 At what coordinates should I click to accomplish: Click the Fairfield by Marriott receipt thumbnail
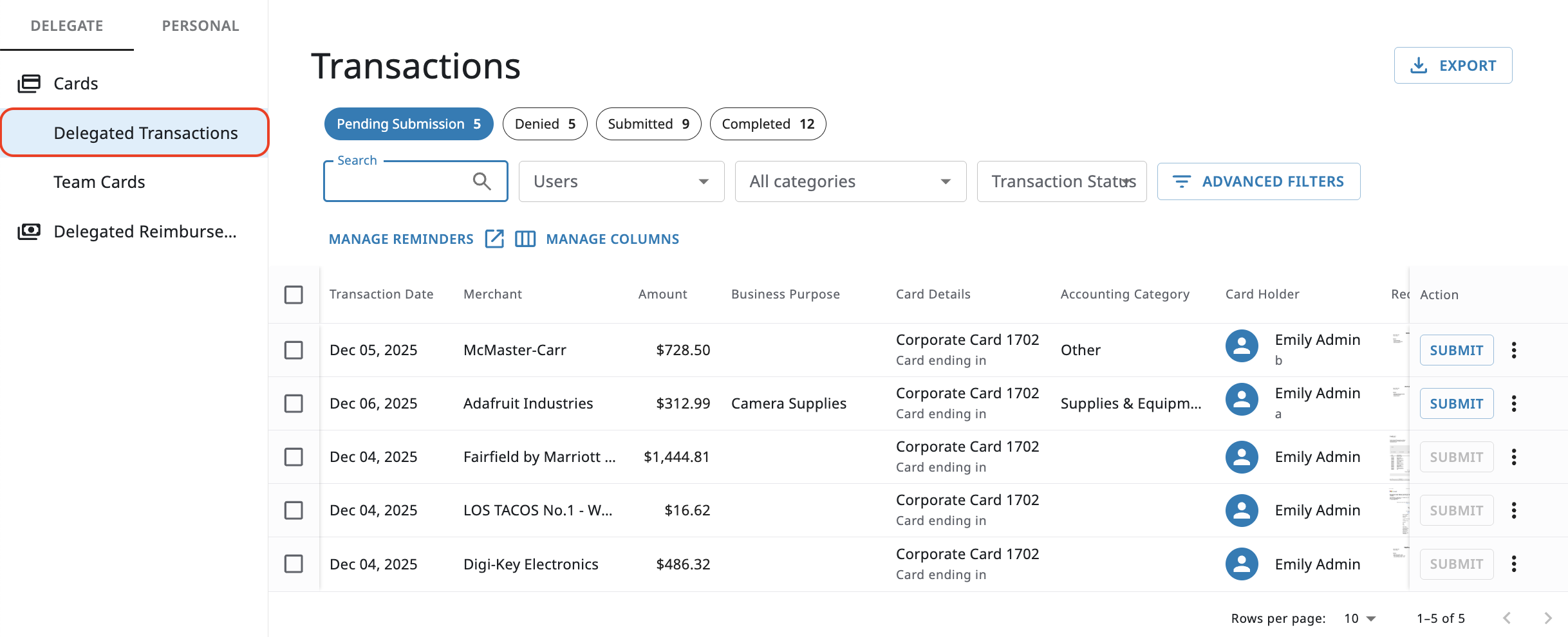[1398, 457]
